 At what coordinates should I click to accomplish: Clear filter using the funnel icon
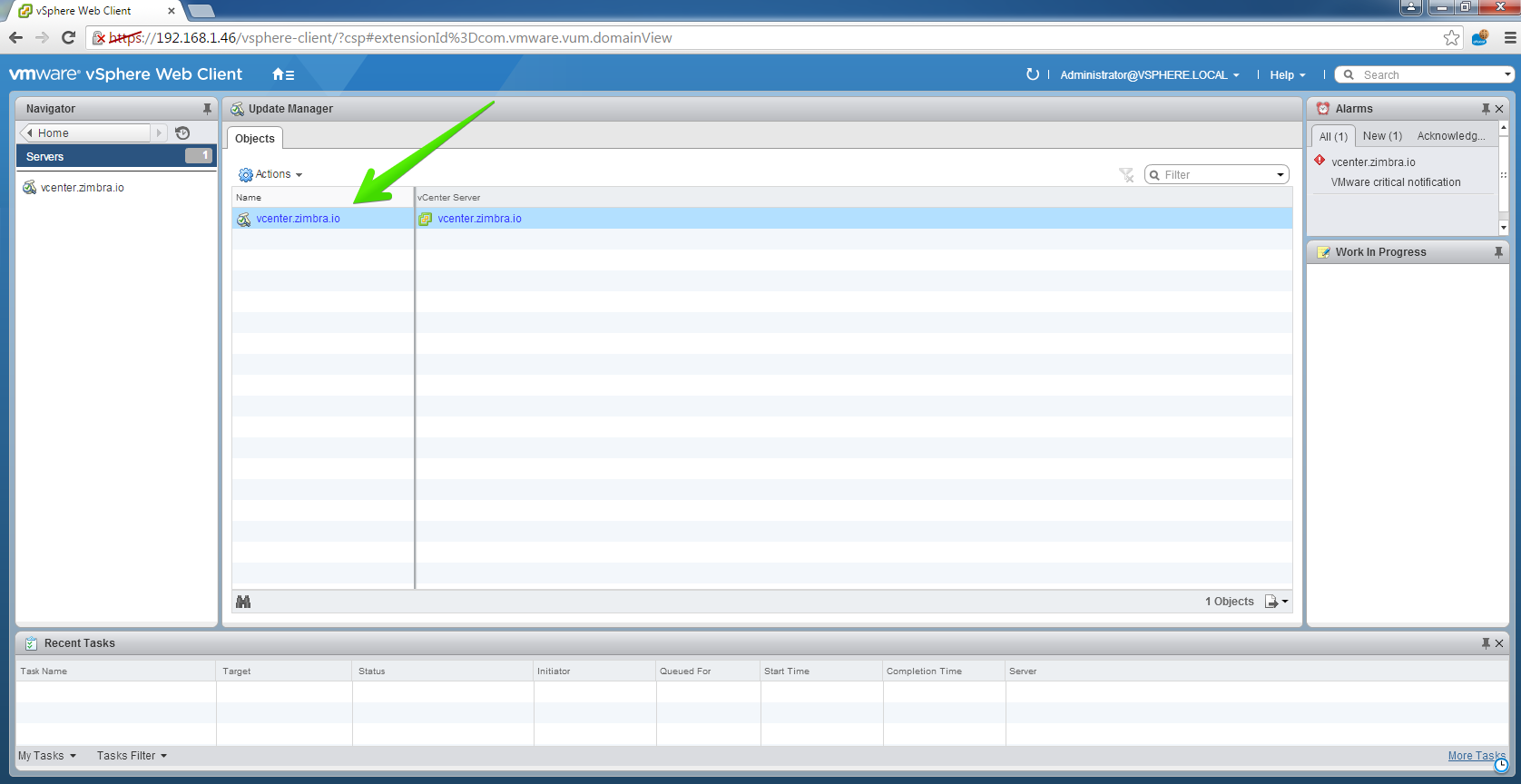pyautogui.click(x=1126, y=175)
